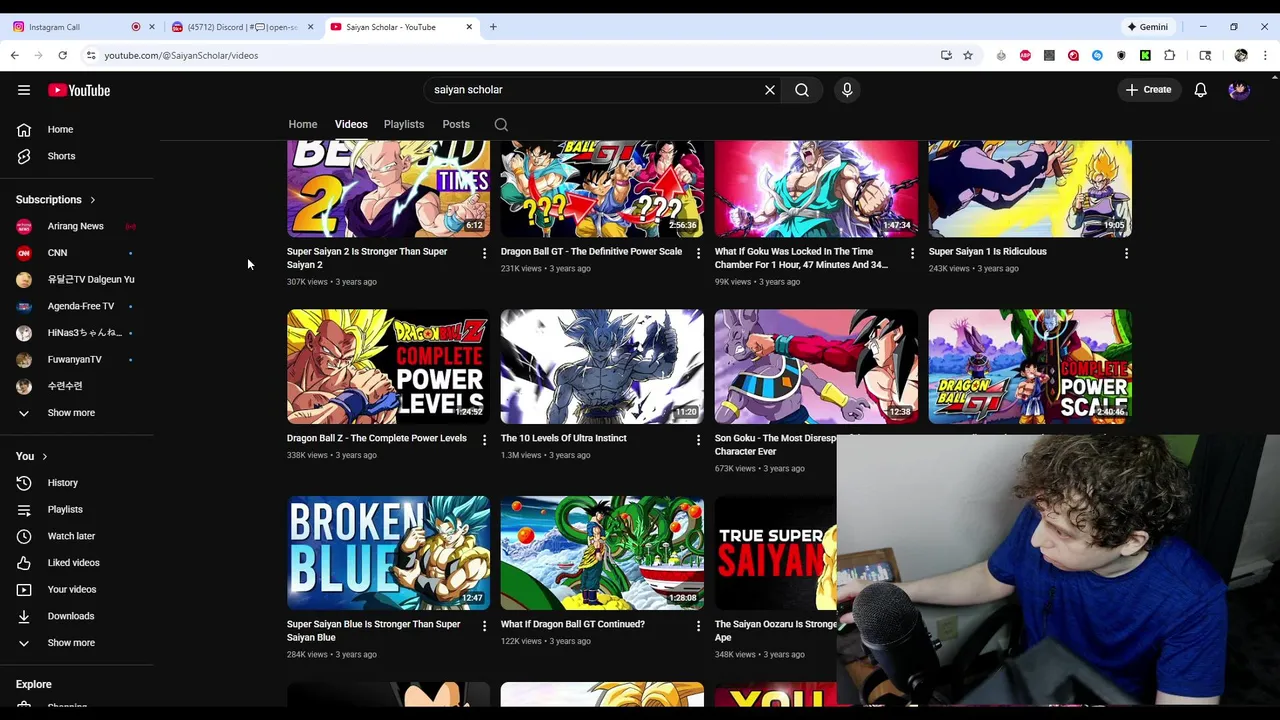
Task: Click the magnifier search button
Action: (x=802, y=90)
